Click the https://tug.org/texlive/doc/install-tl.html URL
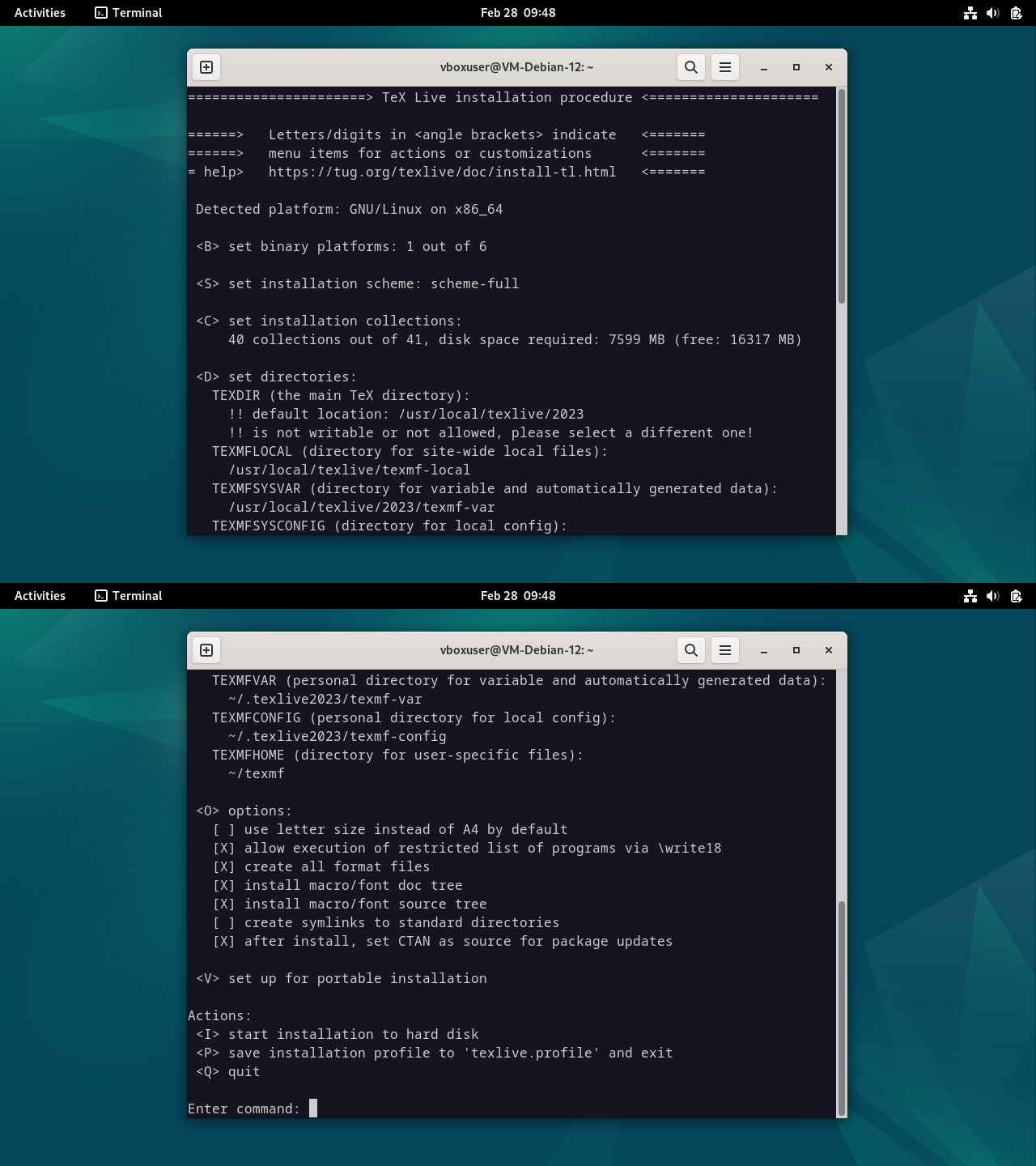The height and width of the screenshot is (1166, 1036). pyautogui.click(x=442, y=172)
